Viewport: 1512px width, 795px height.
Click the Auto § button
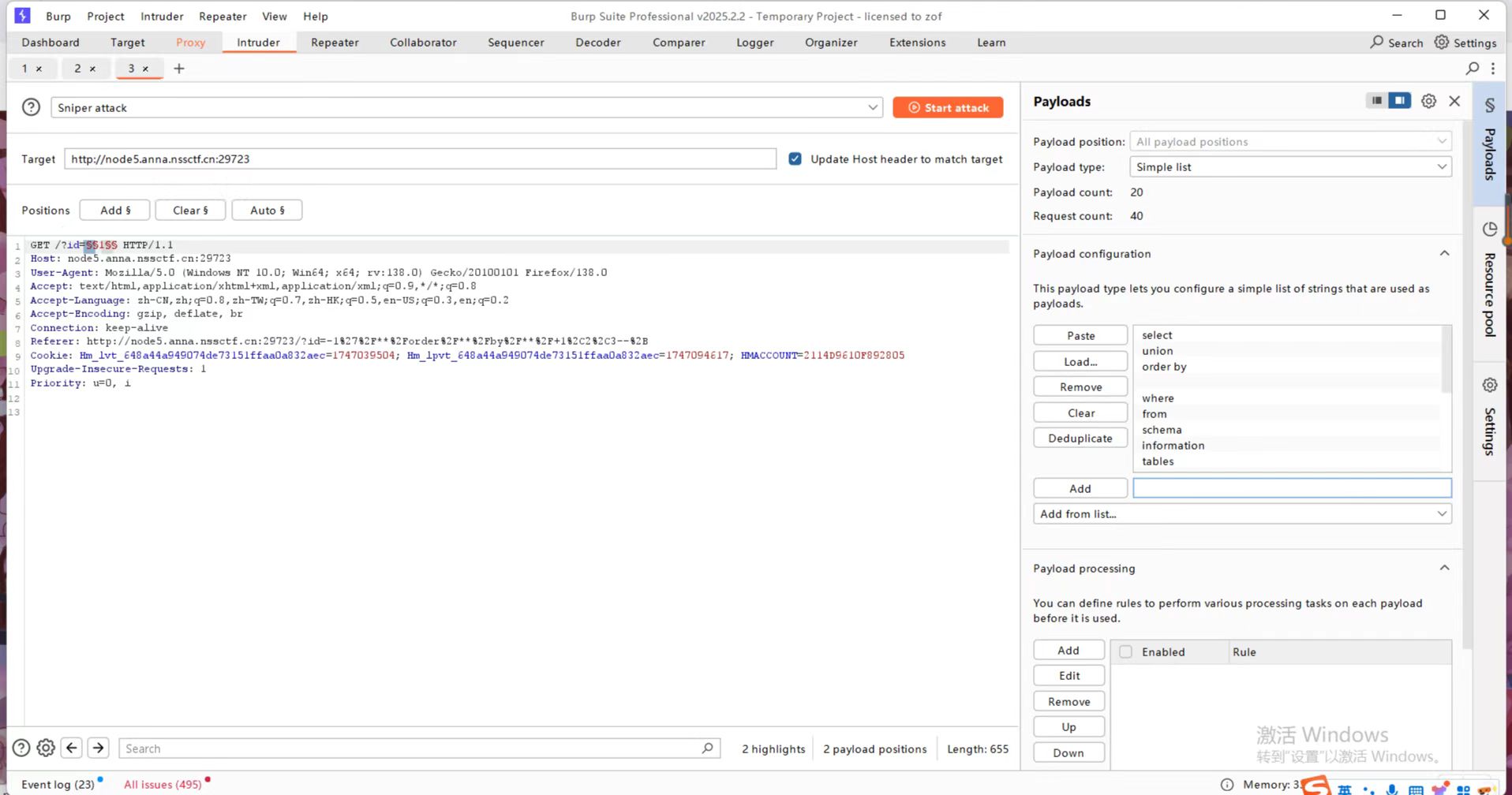(267, 210)
